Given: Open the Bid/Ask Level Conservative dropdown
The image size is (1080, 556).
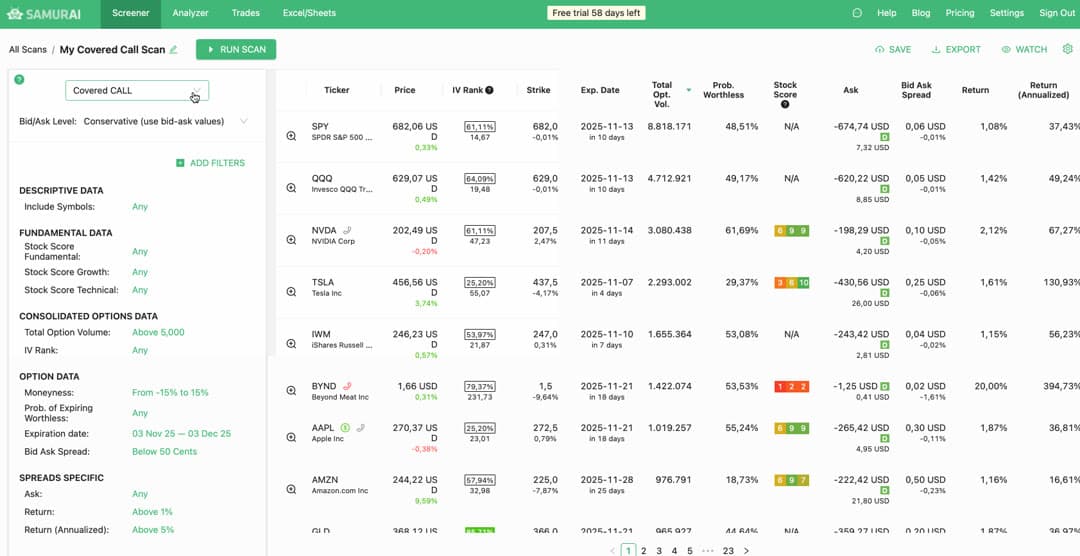Looking at the screenshot, I should 165,121.
